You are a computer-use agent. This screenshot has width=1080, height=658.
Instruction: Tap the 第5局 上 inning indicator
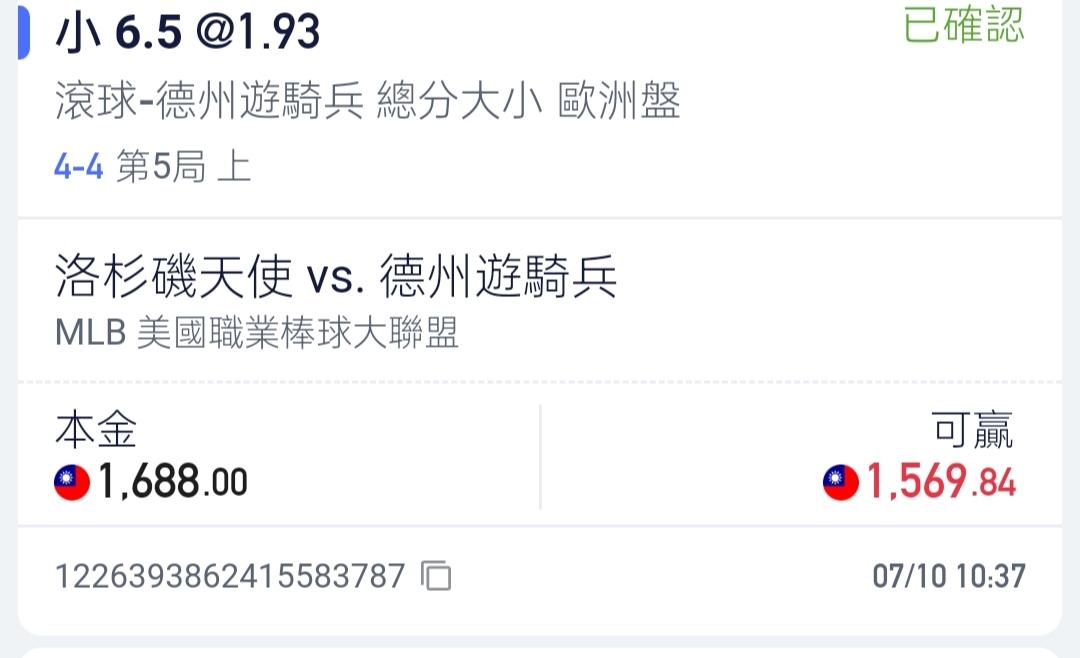[183, 167]
